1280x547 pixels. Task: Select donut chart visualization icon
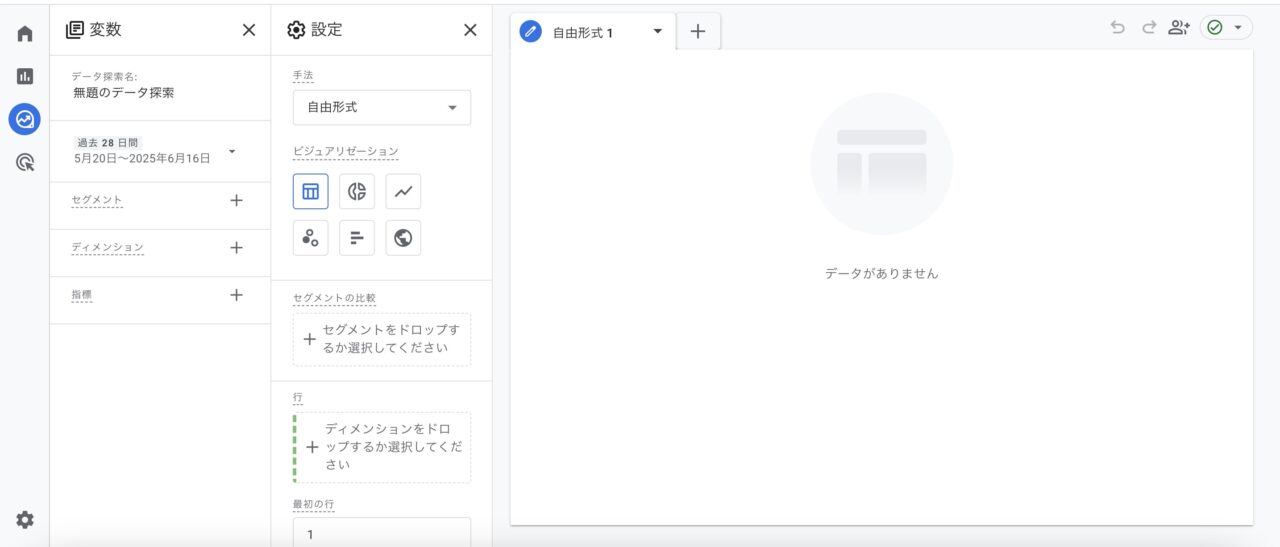pos(357,191)
